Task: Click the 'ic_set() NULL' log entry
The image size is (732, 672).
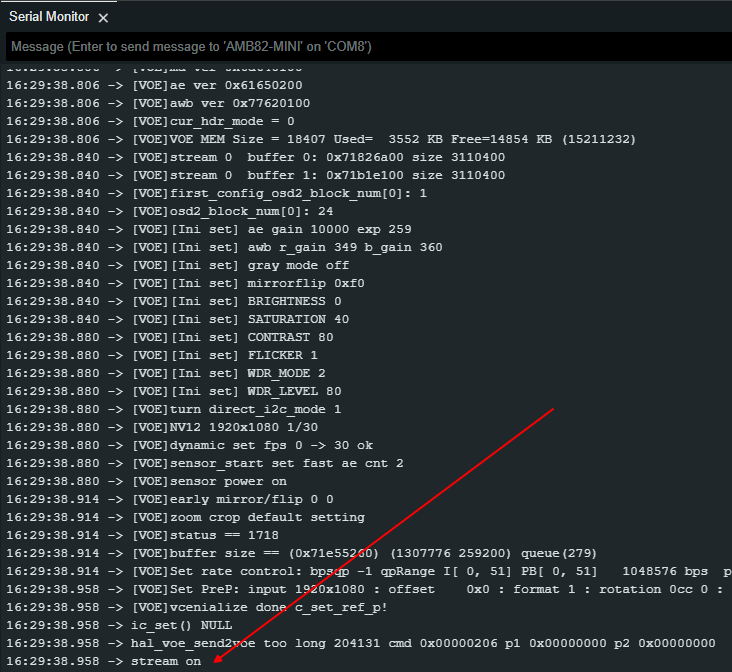Action: tap(181, 625)
